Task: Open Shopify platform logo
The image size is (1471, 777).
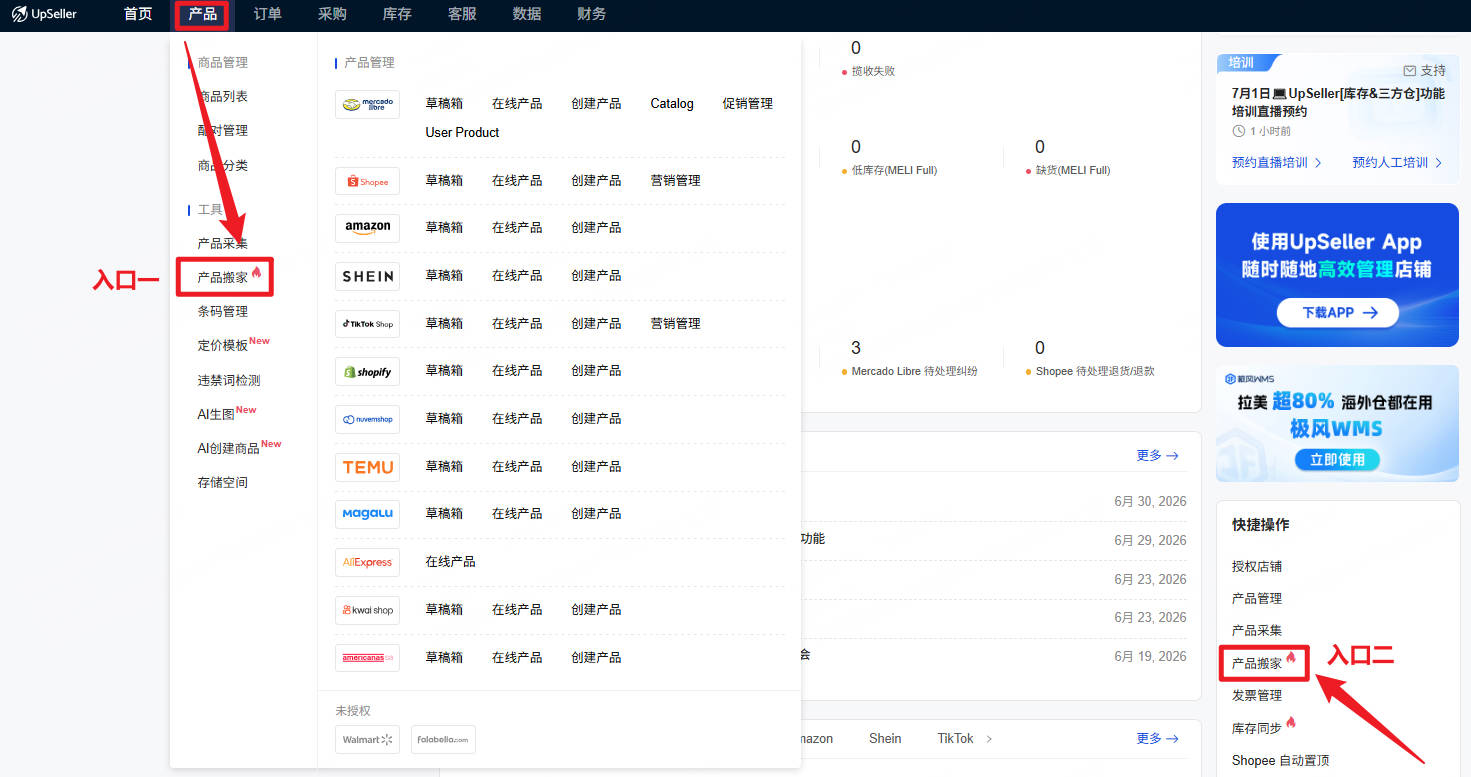Action: click(367, 371)
